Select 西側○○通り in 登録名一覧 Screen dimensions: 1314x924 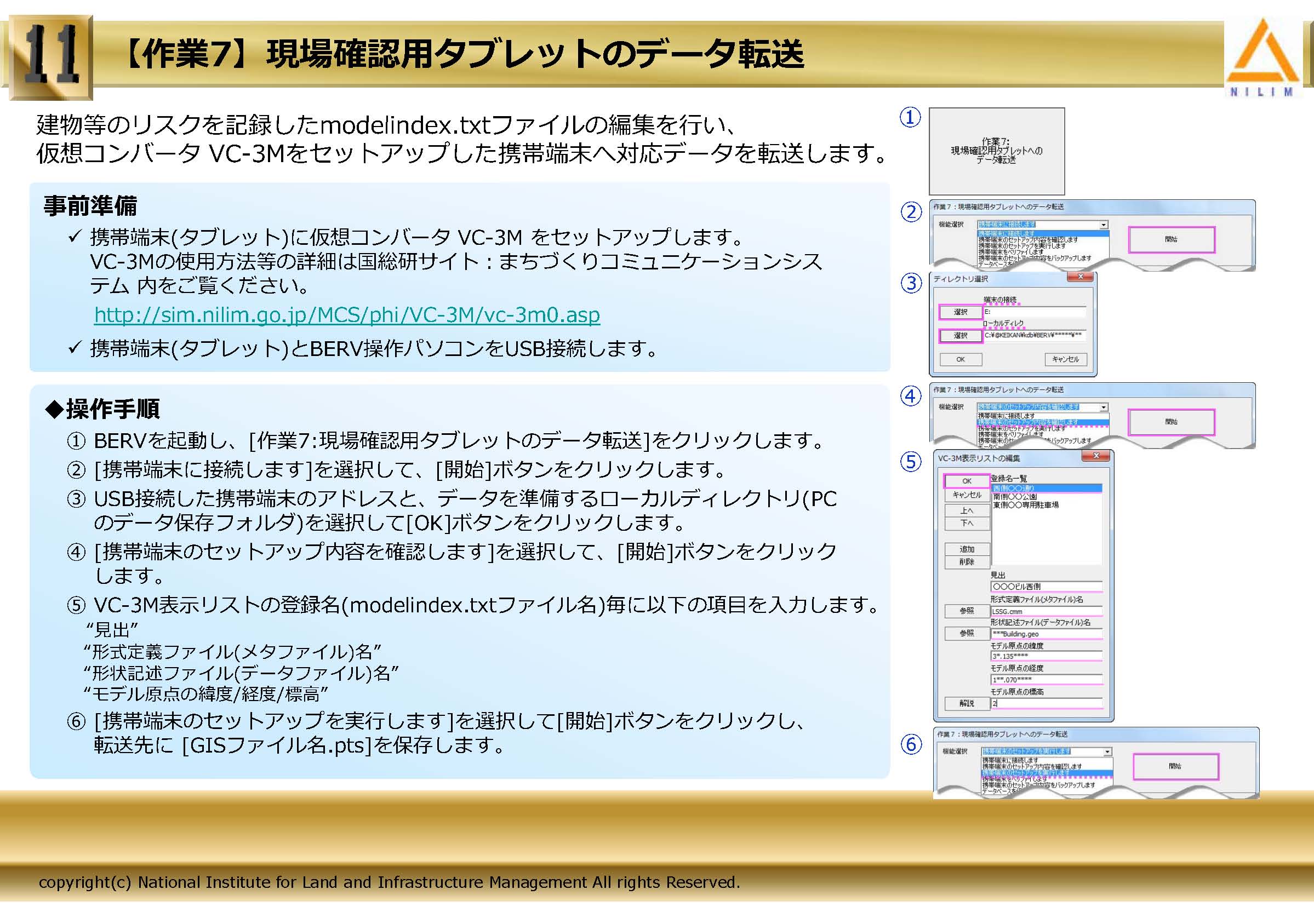point(1047,488)
